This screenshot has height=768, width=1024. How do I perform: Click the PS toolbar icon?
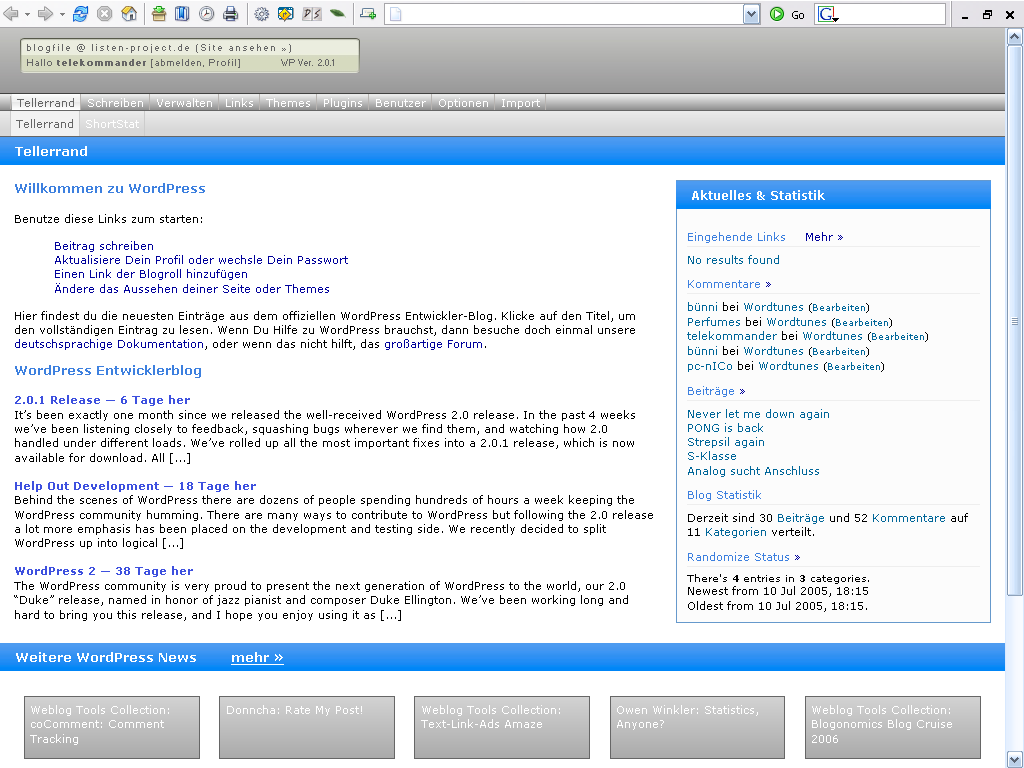pyautogui.click(x=312, y=14)
